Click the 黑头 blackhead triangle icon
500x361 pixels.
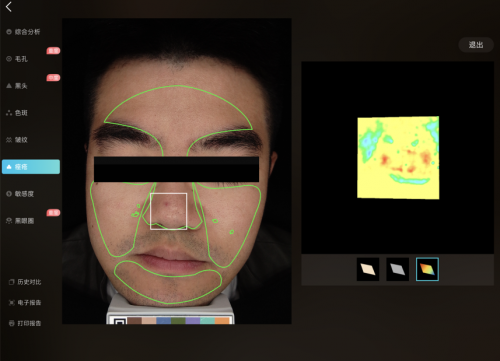pyautogui.click(x=9, y=86)
